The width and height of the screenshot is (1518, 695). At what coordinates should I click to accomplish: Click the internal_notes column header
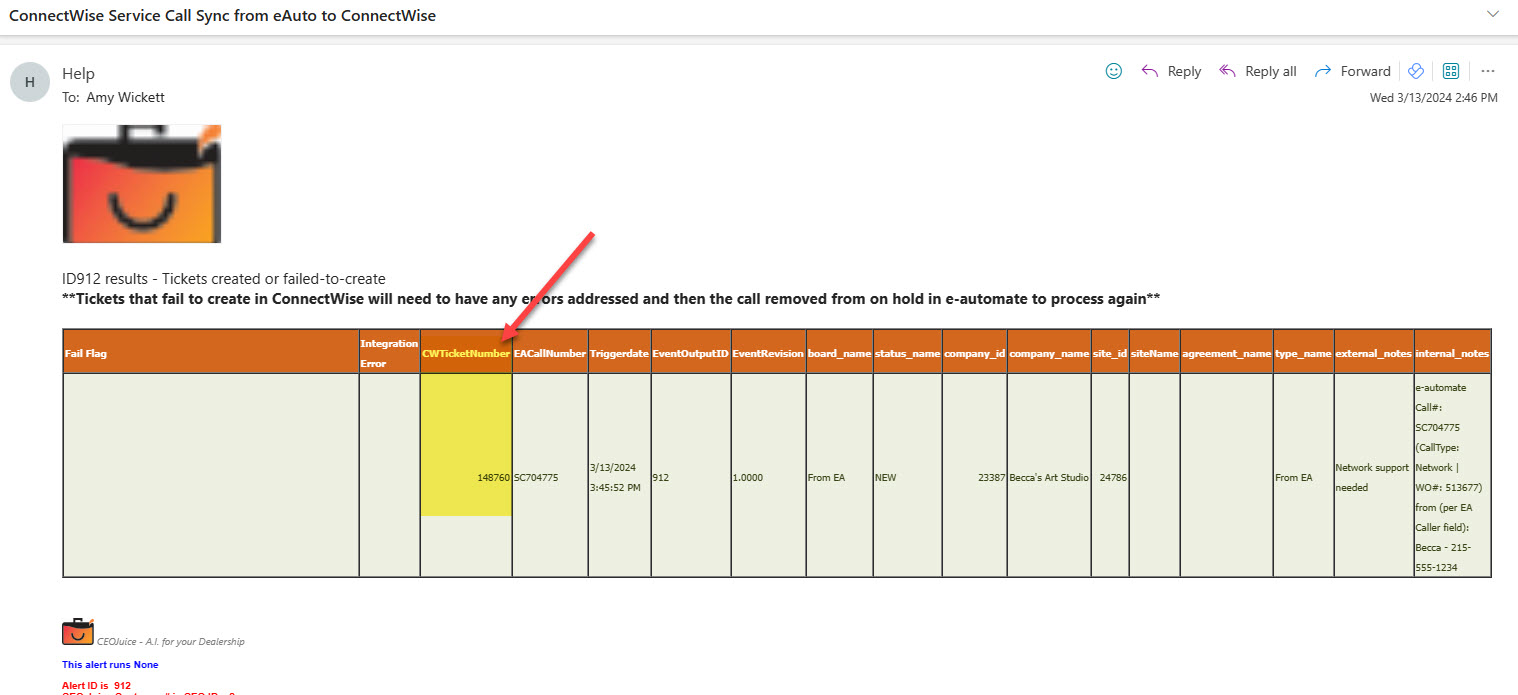click(1452, 353)
